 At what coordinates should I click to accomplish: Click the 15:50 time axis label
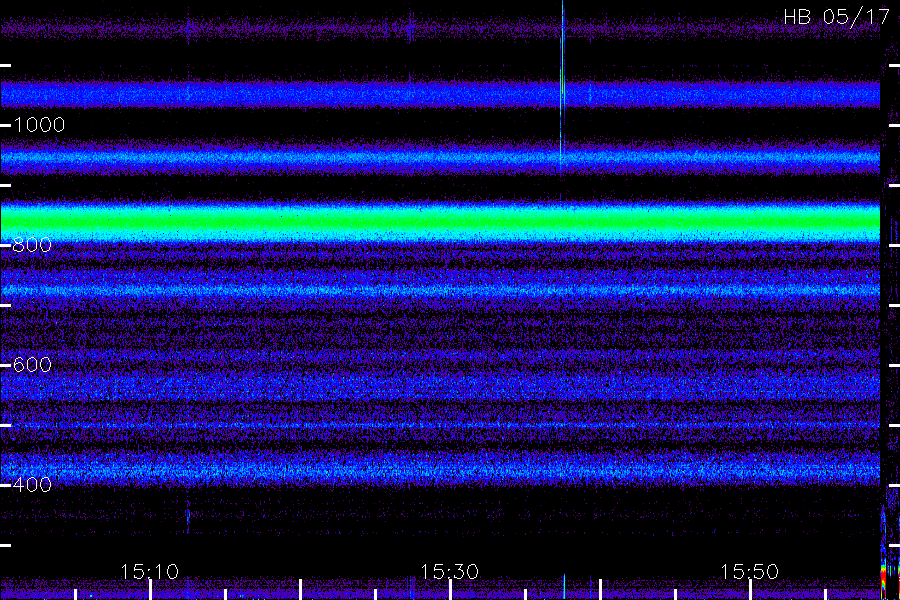tap(749, 571)
